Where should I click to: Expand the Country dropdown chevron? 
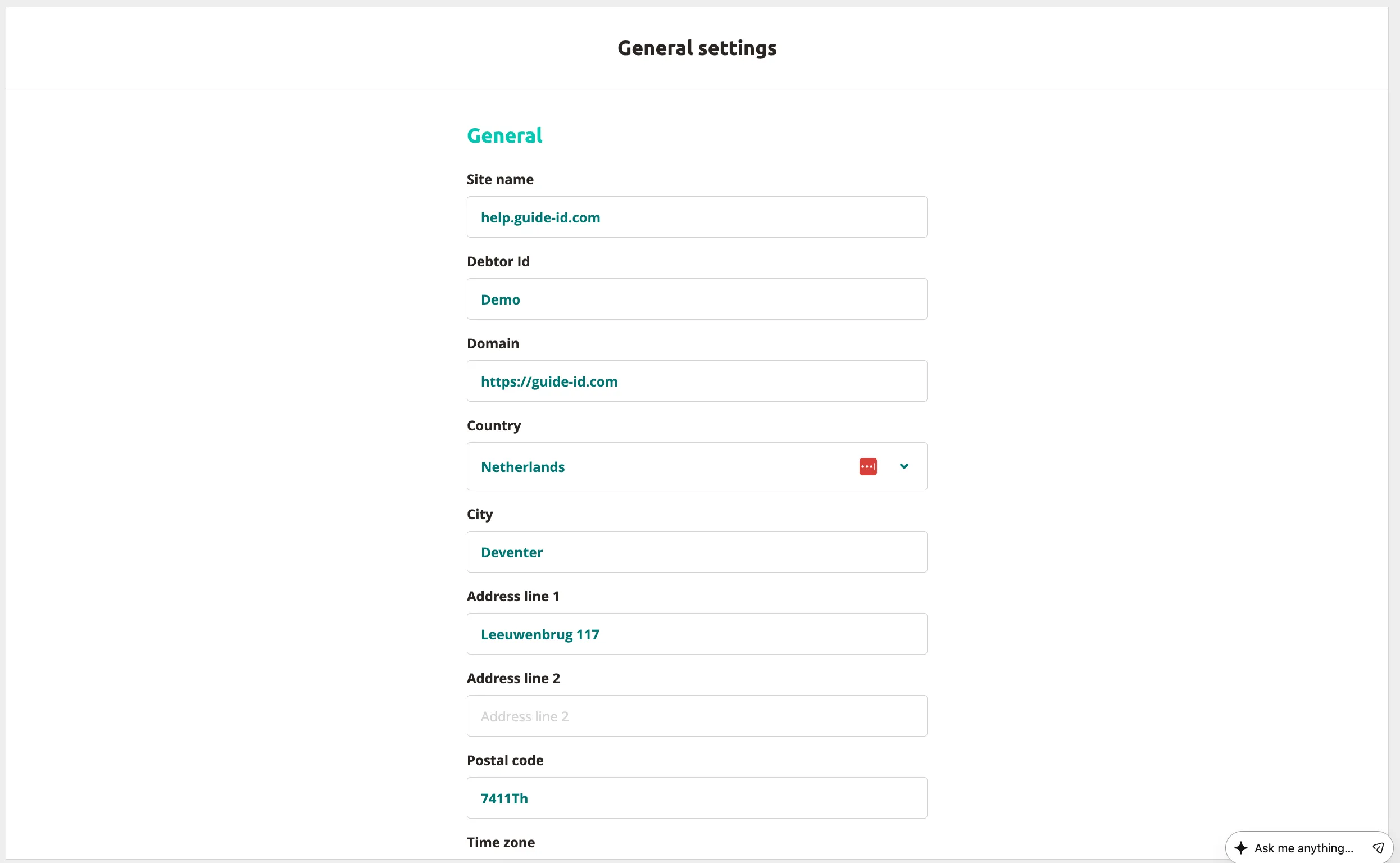[904, 466]
